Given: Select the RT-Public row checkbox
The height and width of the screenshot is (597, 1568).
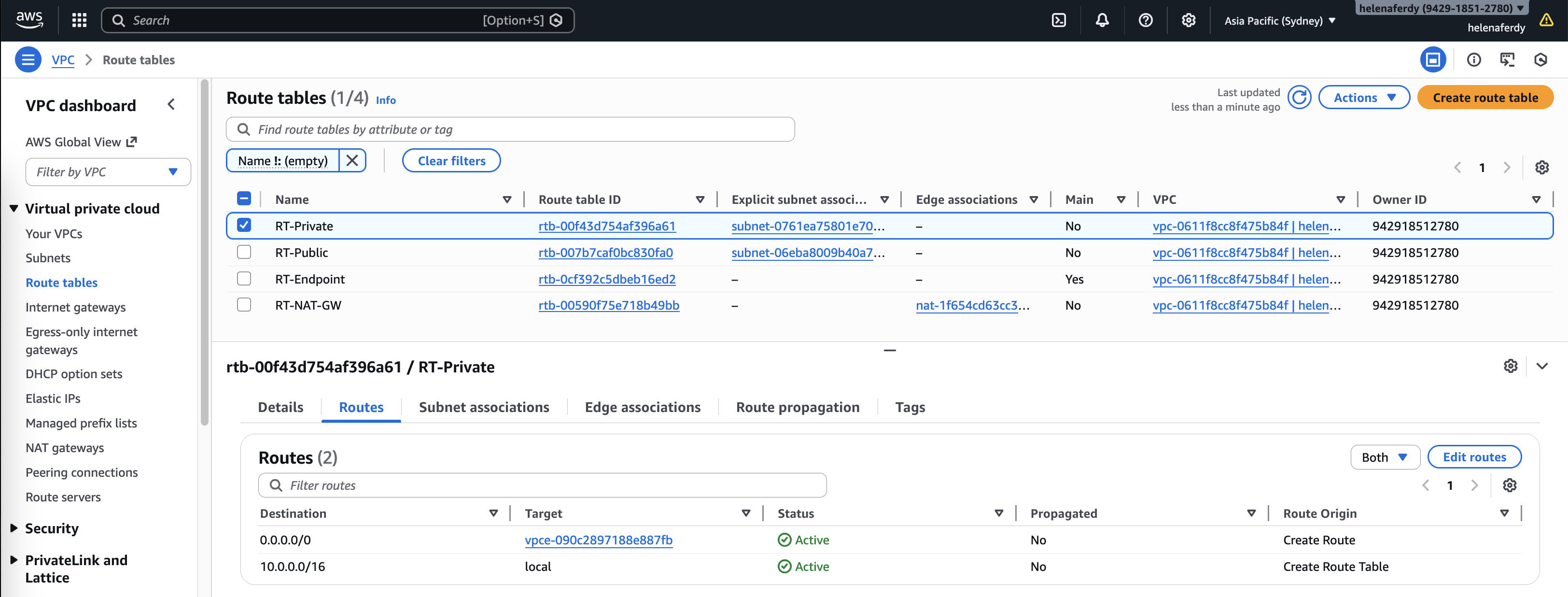Looking at the screenshot, I should point(244,252).
